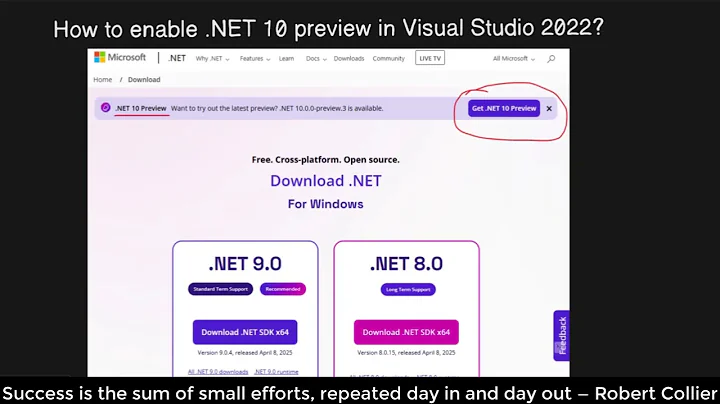Click the 'For Windows' subtitle
This screenshot has width=720, height=404.
pyautogui.click(x=326, y=204)
